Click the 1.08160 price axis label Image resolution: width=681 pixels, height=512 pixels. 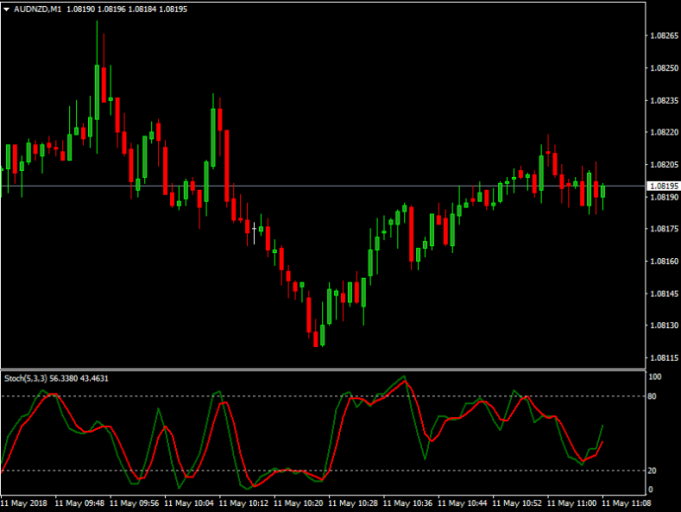pos(664,261)
